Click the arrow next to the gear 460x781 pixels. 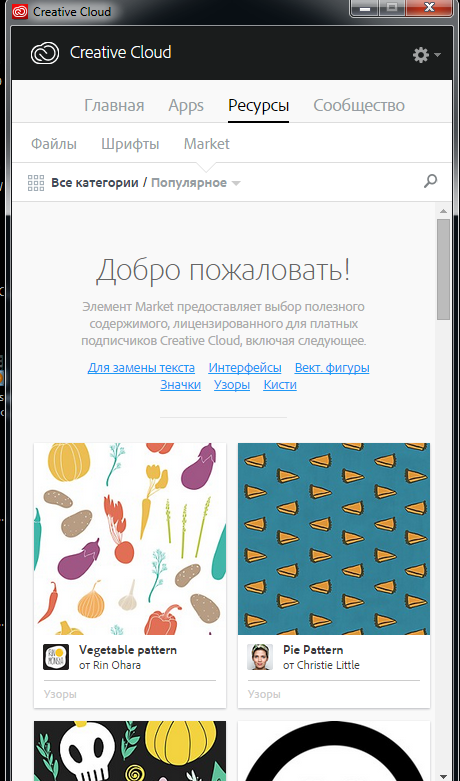pyautogui.click(x=437, y=55)
